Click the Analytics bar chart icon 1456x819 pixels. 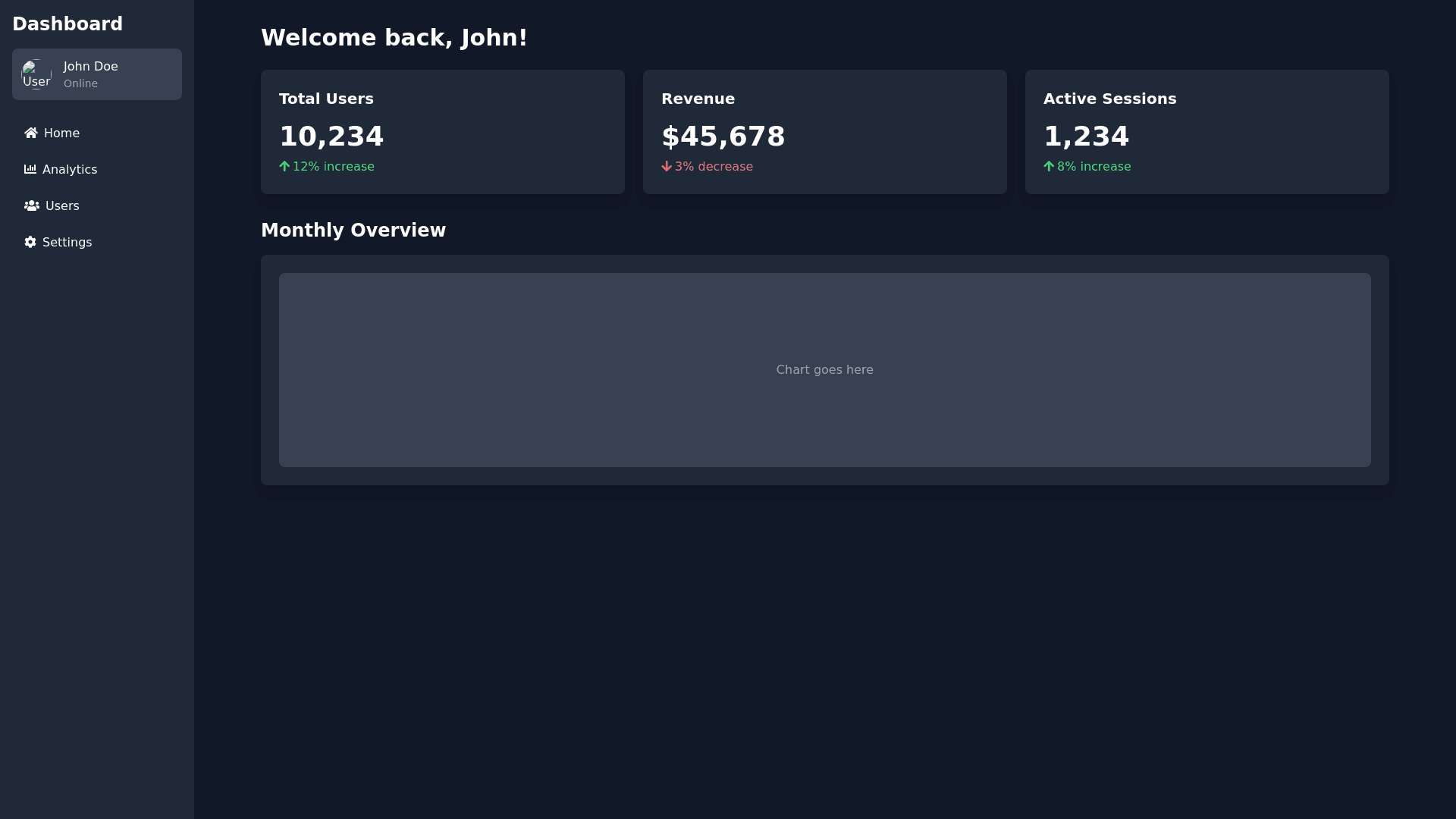point(30,169)
